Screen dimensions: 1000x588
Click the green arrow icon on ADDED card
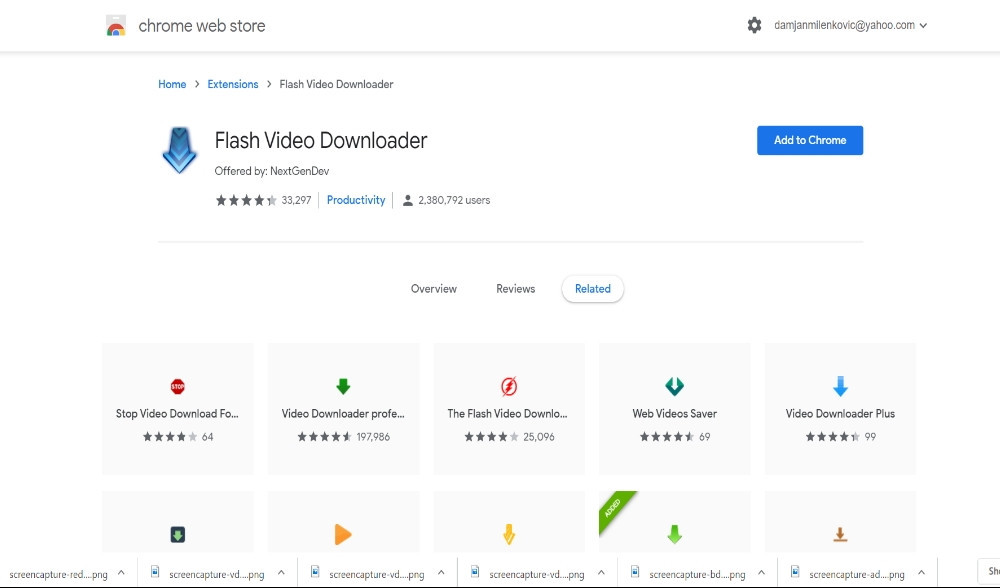pos(674,534)
